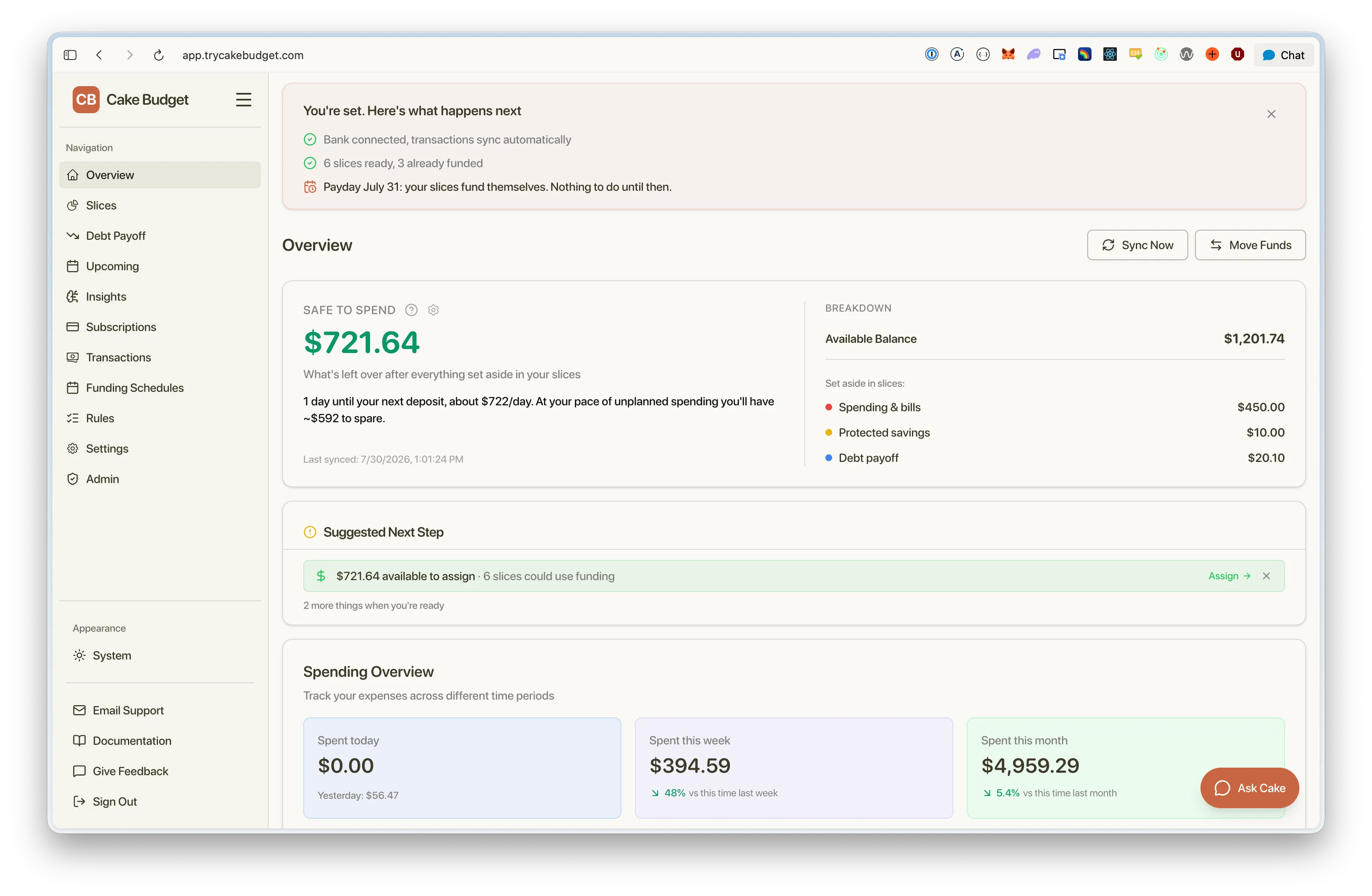1372x896 pixels.
Task: Click Debt payoff blue dot
Action: [x=828, y=458]
